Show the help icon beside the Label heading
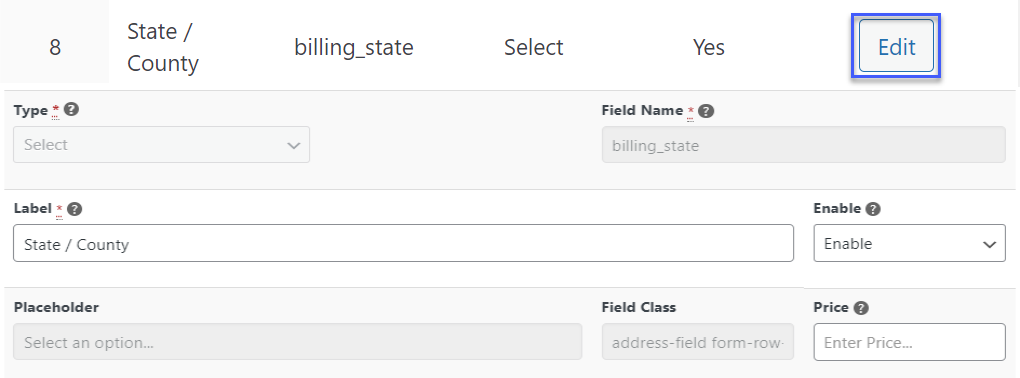Viewport: 1020px width, 378px height. coord(75,209)
